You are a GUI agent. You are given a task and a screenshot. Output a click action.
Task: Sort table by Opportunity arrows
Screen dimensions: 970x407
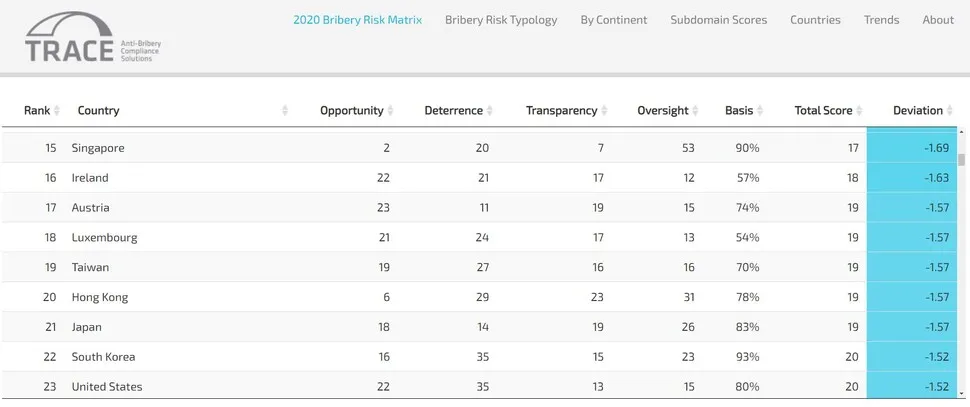coord(391,111)
